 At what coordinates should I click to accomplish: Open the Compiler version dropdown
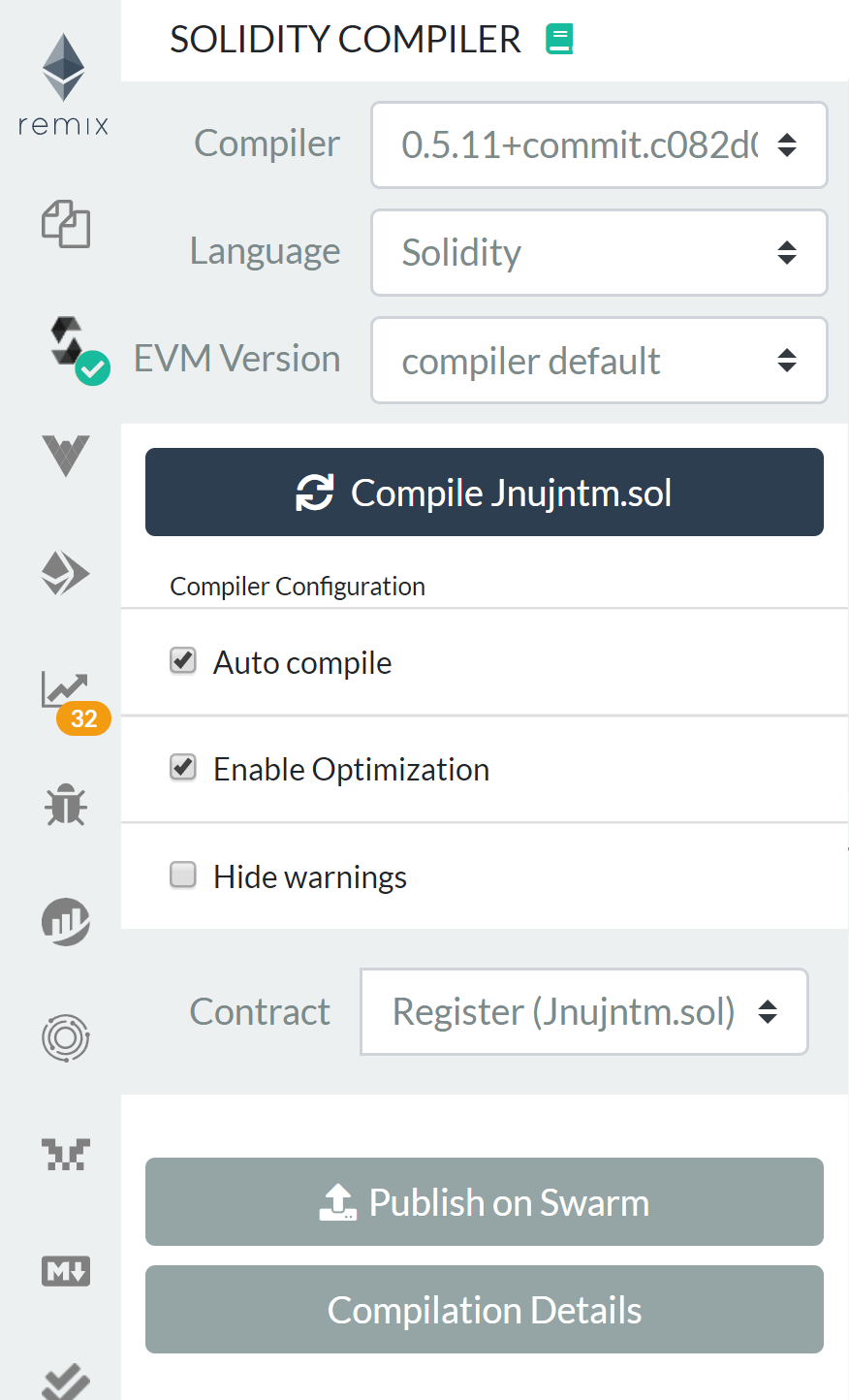(599, 144)
